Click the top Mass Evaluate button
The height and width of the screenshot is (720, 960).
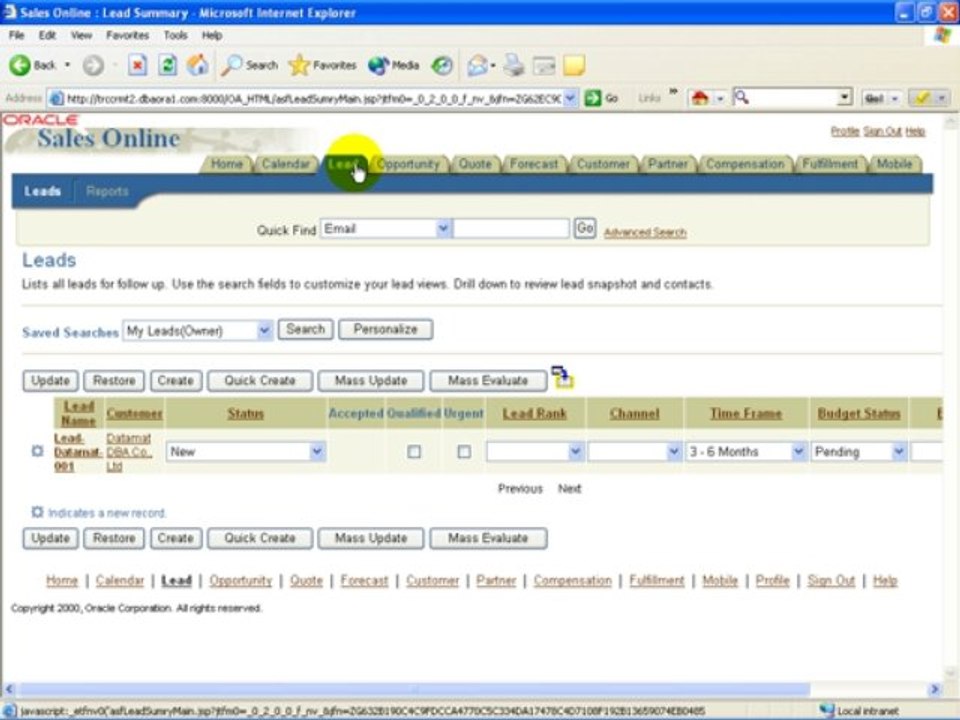488,381
